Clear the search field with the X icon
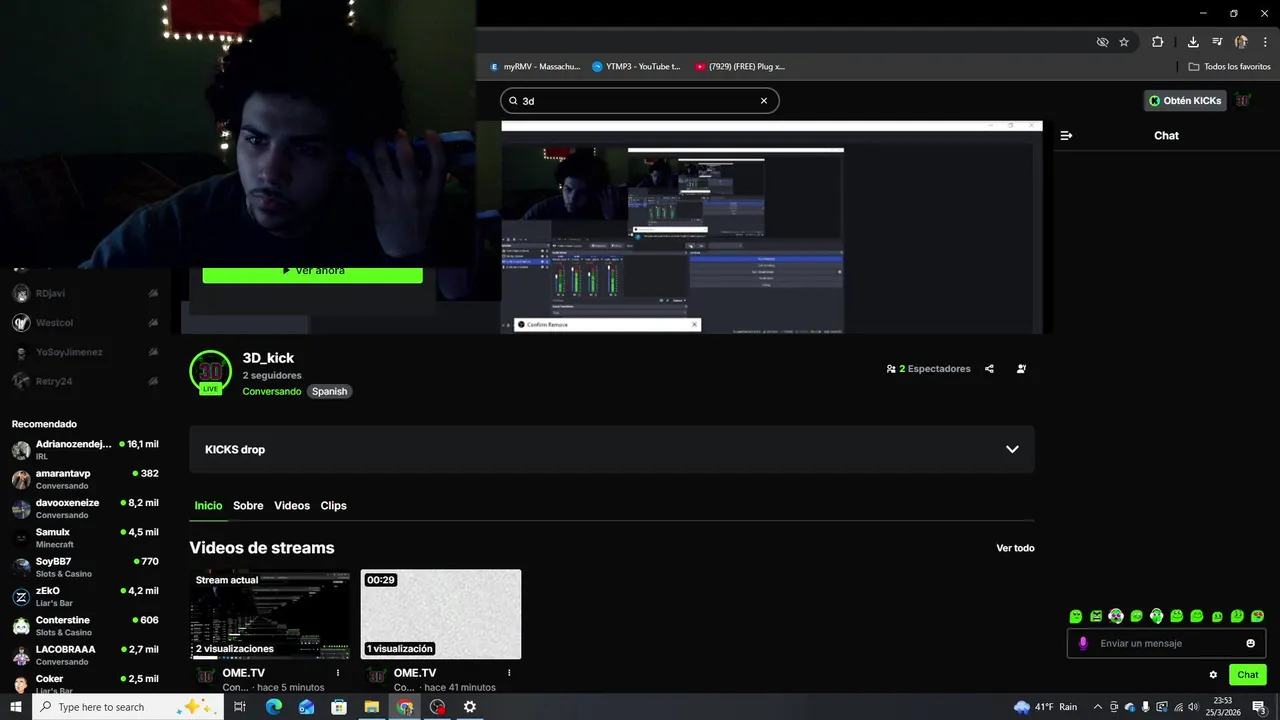 764,101
